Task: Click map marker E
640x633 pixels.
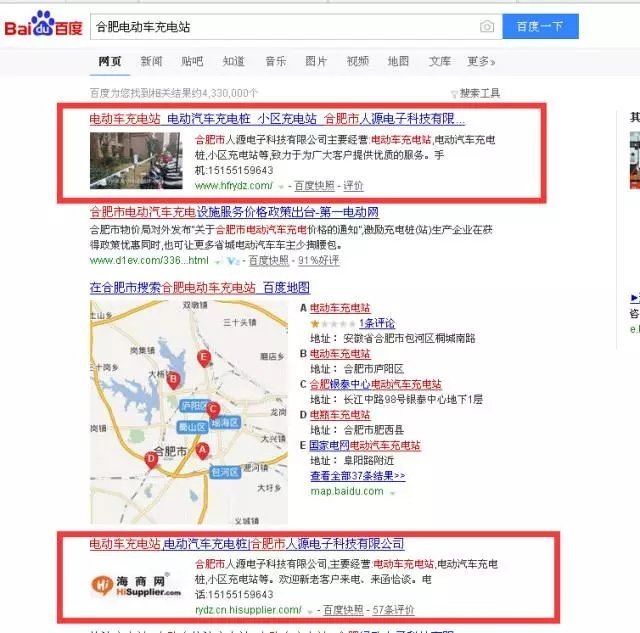Action: pos(204,359)
